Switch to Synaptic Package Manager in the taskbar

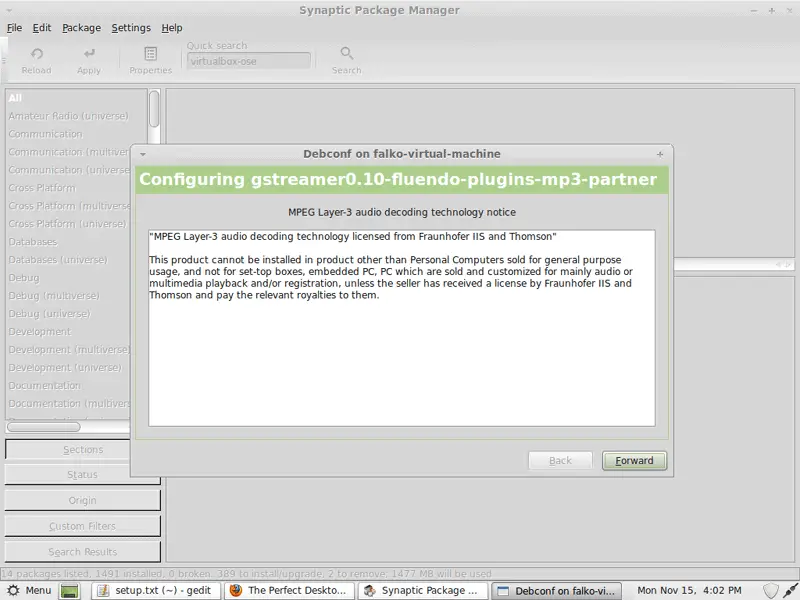(423, 590)
